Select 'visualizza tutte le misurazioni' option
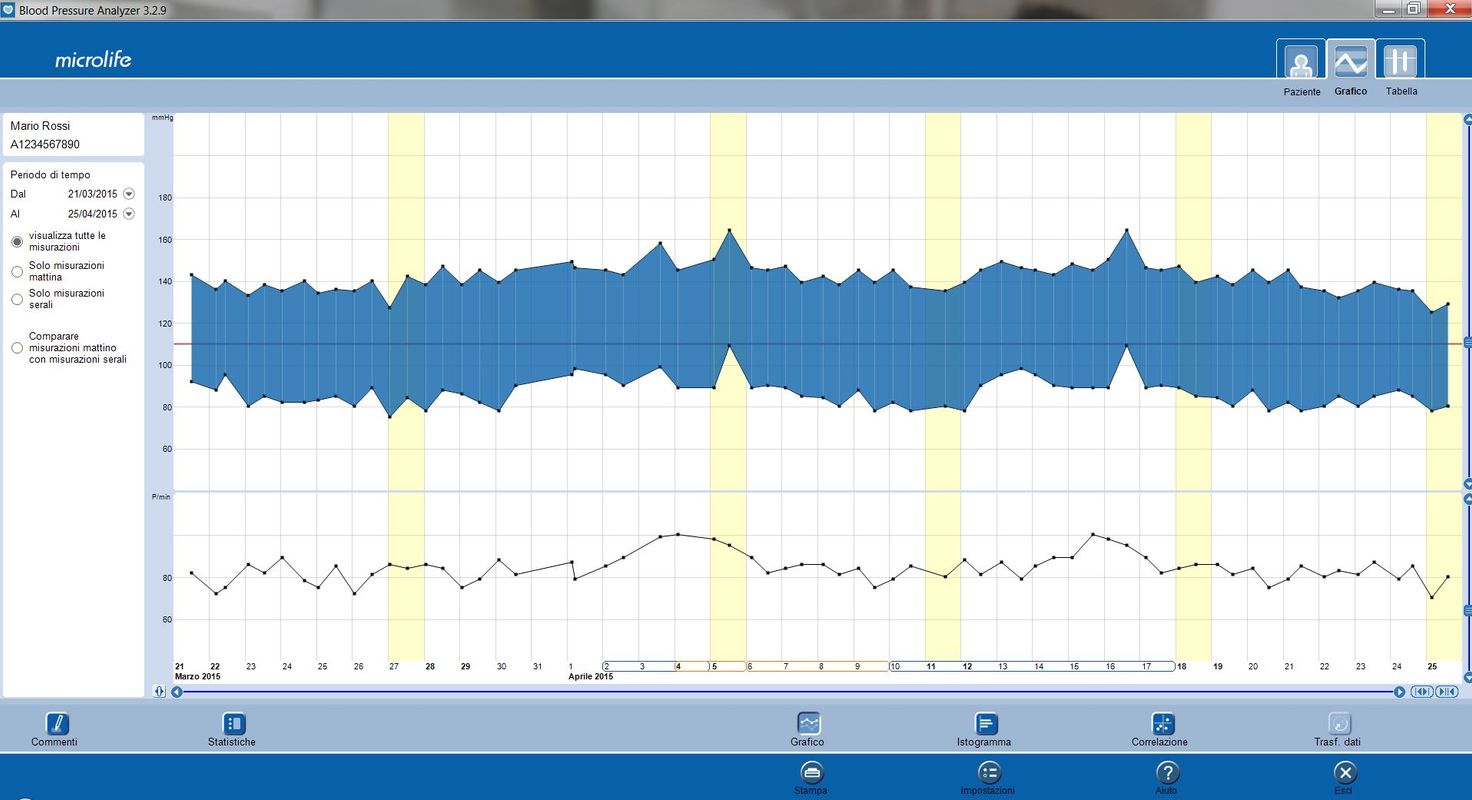 [x=17, y=242]
